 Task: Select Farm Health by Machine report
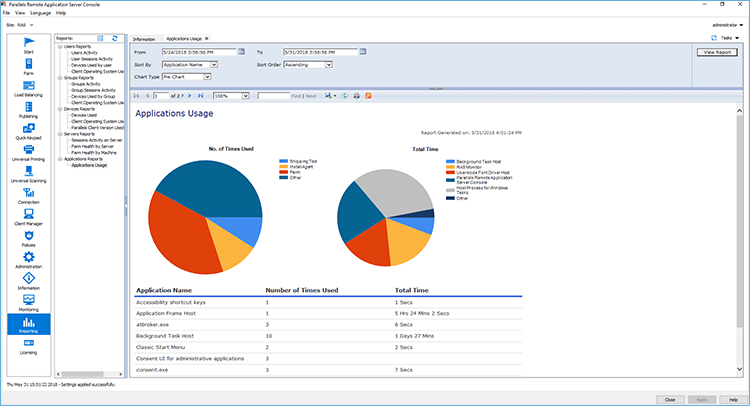pos(94,153)
